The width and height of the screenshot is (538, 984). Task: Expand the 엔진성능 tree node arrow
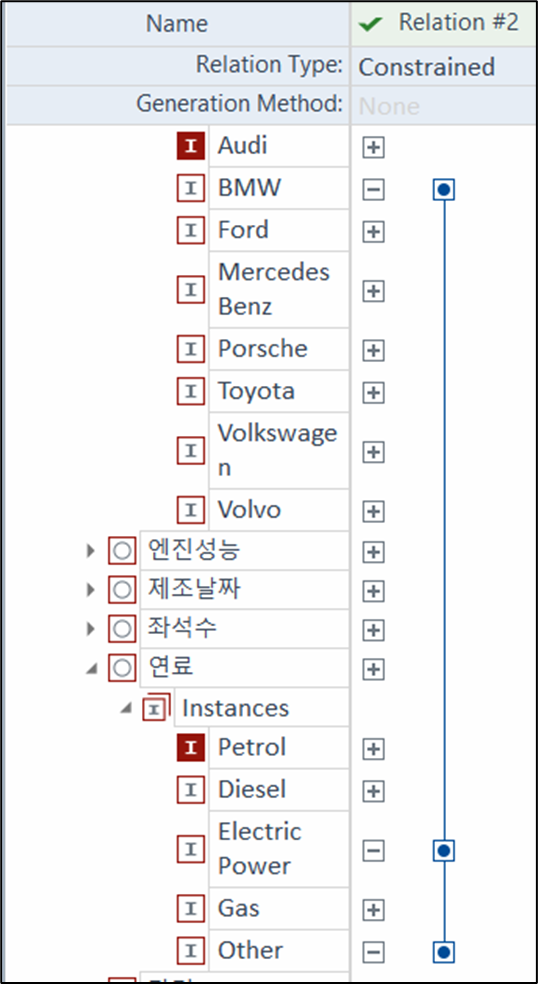pyautogui.click(x=91, y=551)
